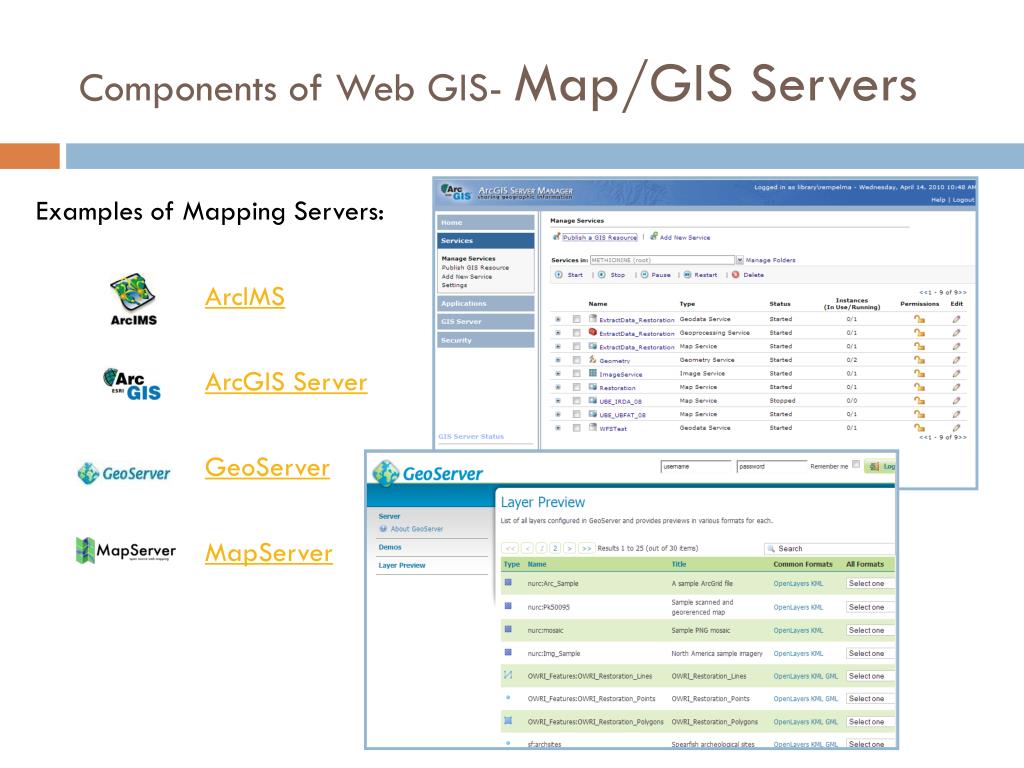Click the GeoServer password field
Screen dimensions: 1024x768
tap(771, 466)
